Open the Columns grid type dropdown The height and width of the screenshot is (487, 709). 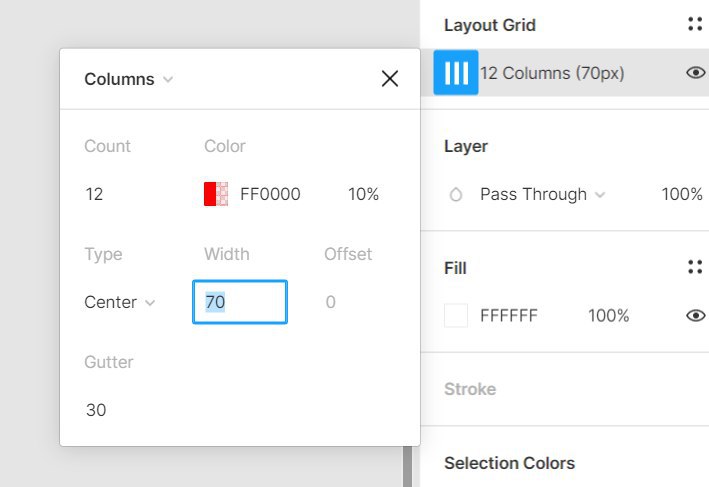point(129,79)
